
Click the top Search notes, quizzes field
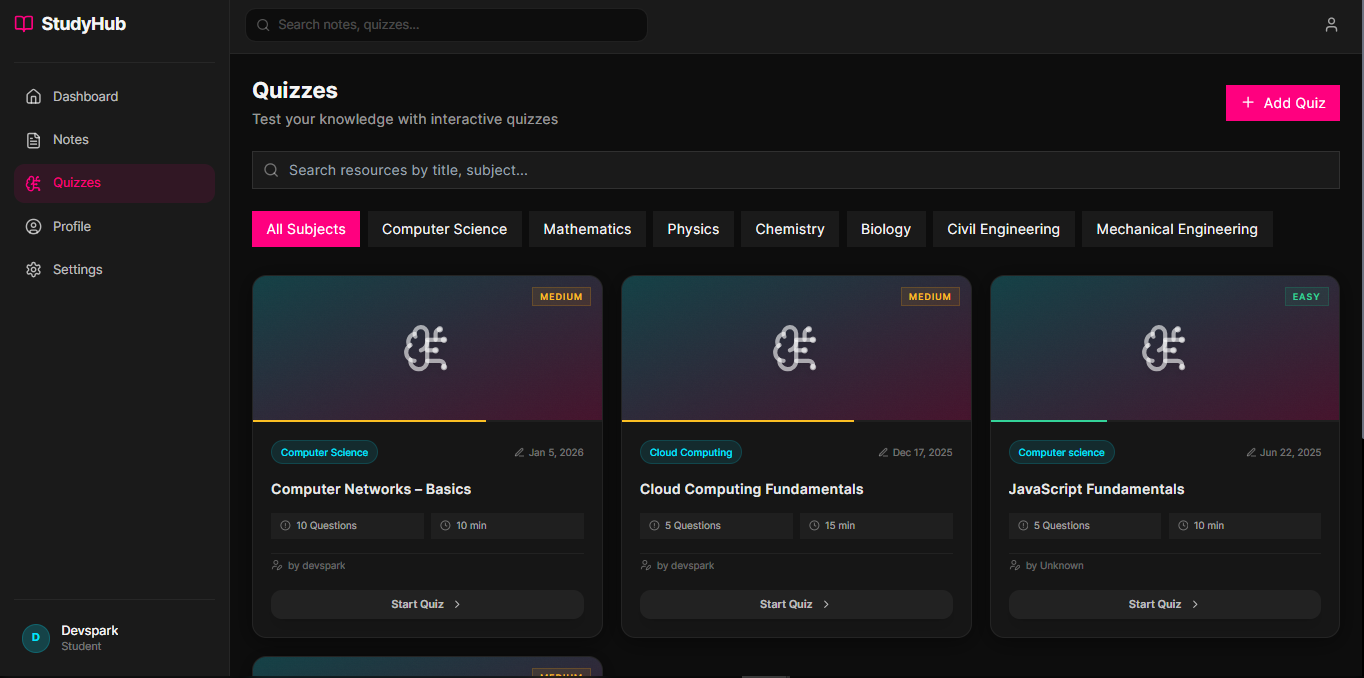[x=446, y=25]
